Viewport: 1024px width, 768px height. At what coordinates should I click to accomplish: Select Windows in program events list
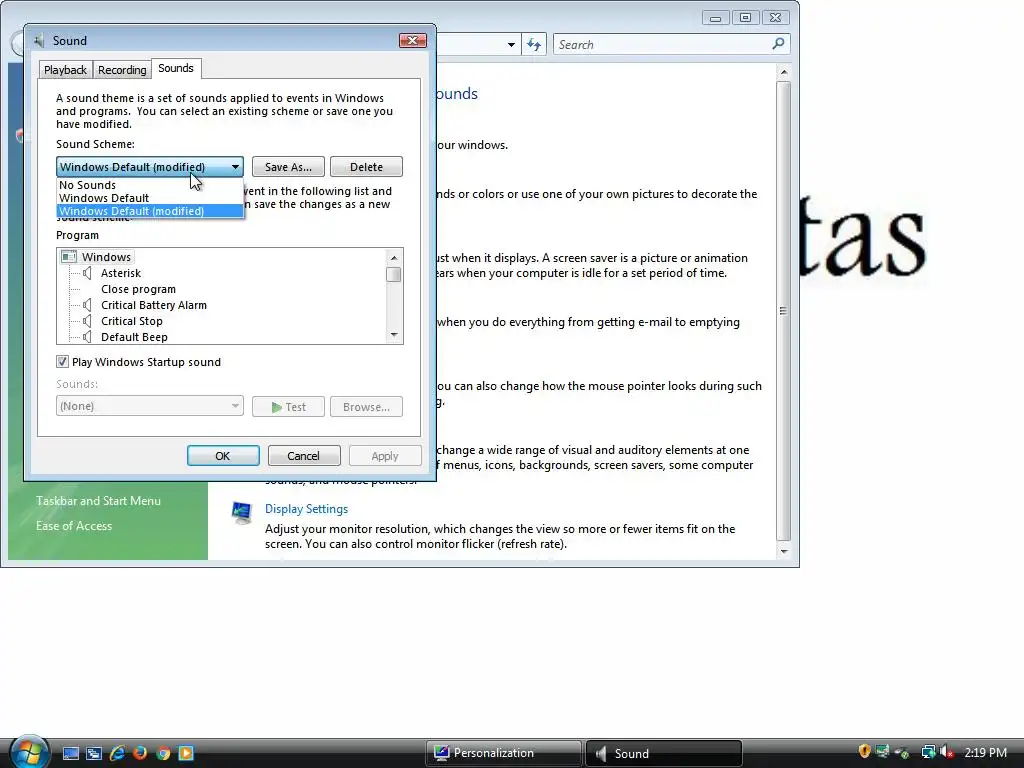(106, 257)
